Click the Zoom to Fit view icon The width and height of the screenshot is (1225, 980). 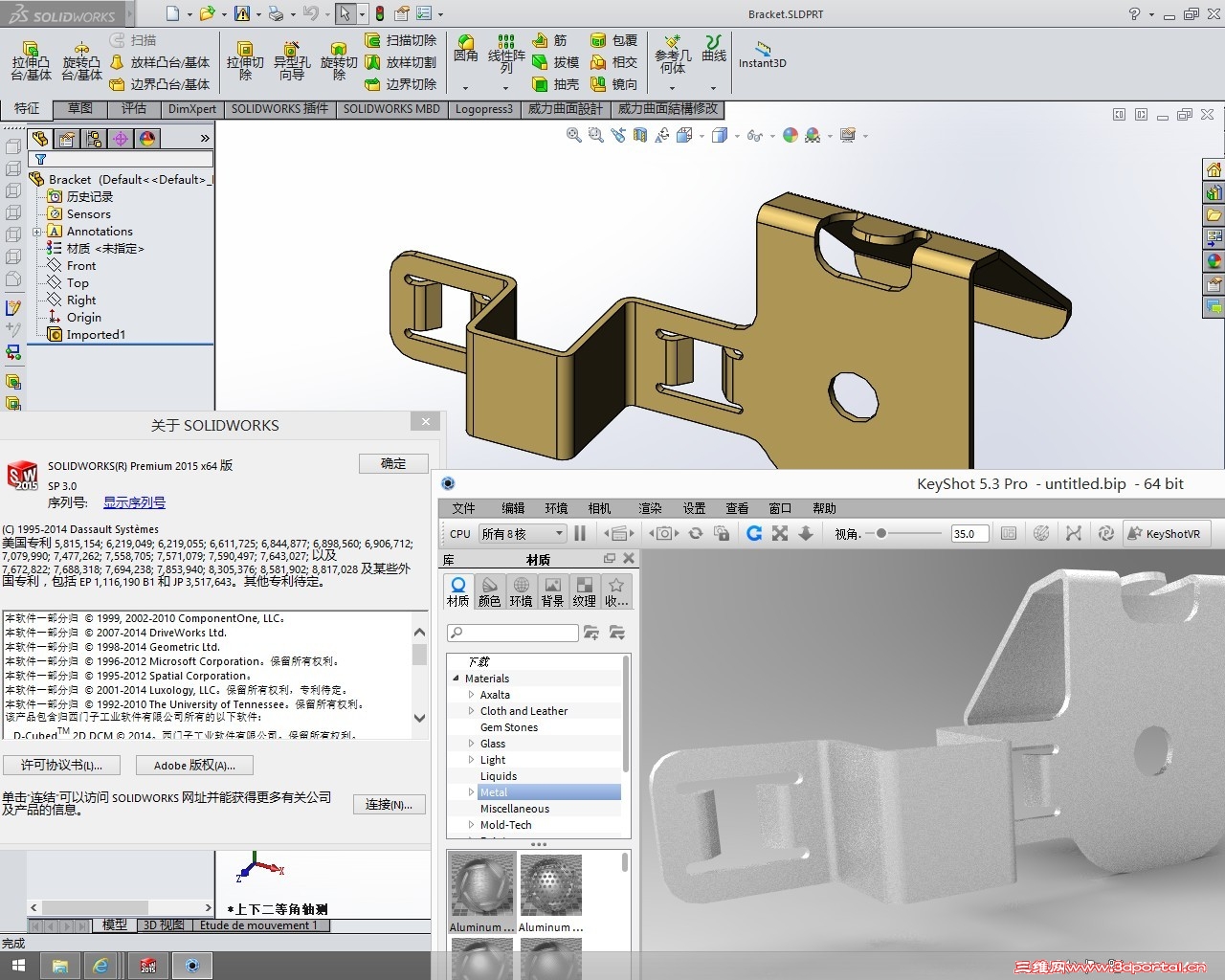coord(573,136)
